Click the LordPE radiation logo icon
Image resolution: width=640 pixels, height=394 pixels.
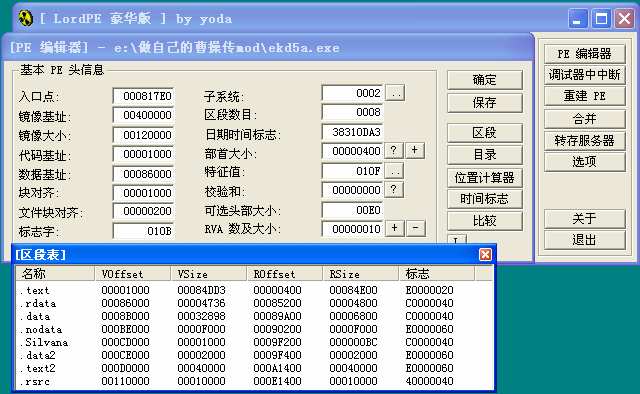tap(25, 18)
